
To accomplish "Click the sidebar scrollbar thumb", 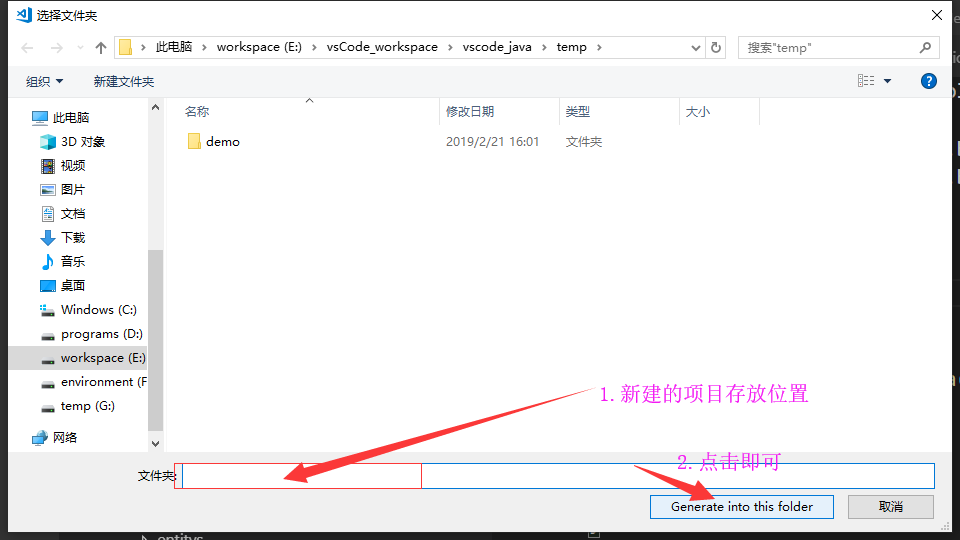I will tap(156, 340).
